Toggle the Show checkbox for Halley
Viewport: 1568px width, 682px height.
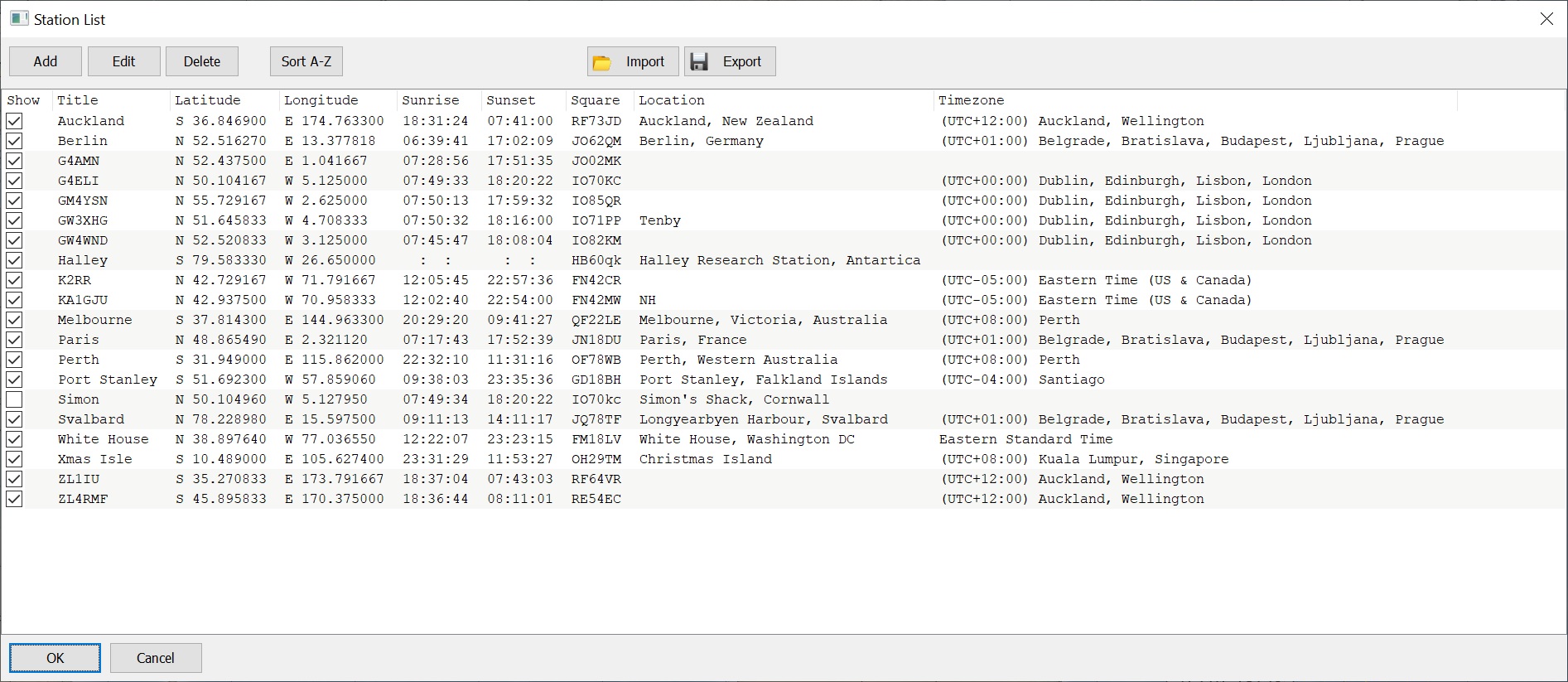(14, 260)
